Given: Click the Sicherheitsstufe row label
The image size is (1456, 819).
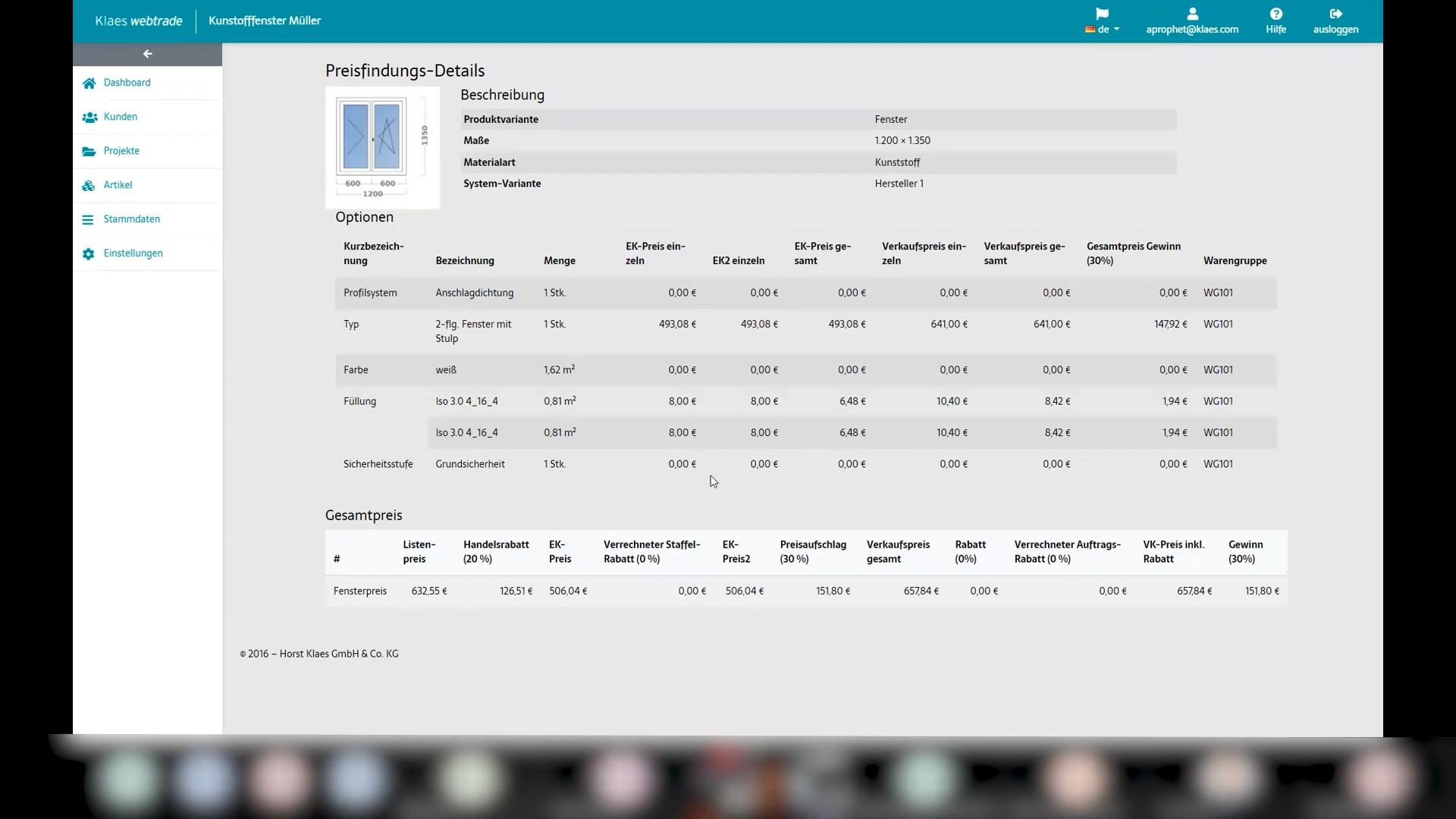Looking at the screenshot, I should pos(378,464).
